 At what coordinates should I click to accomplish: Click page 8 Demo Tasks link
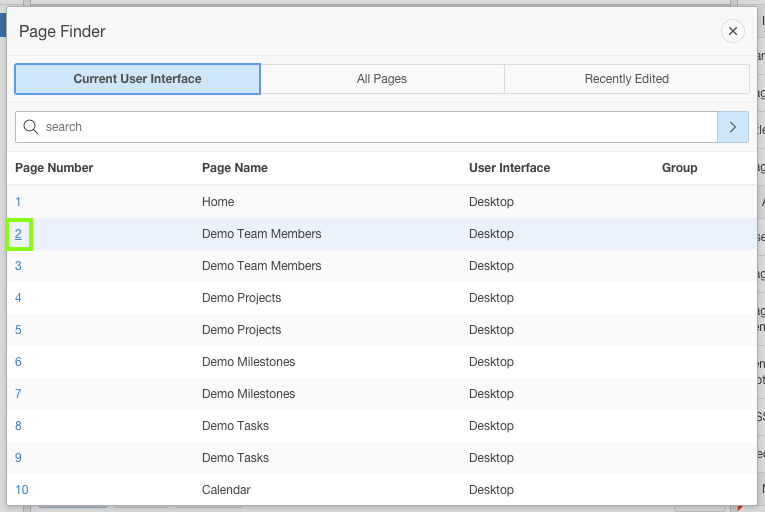point(18,426)
